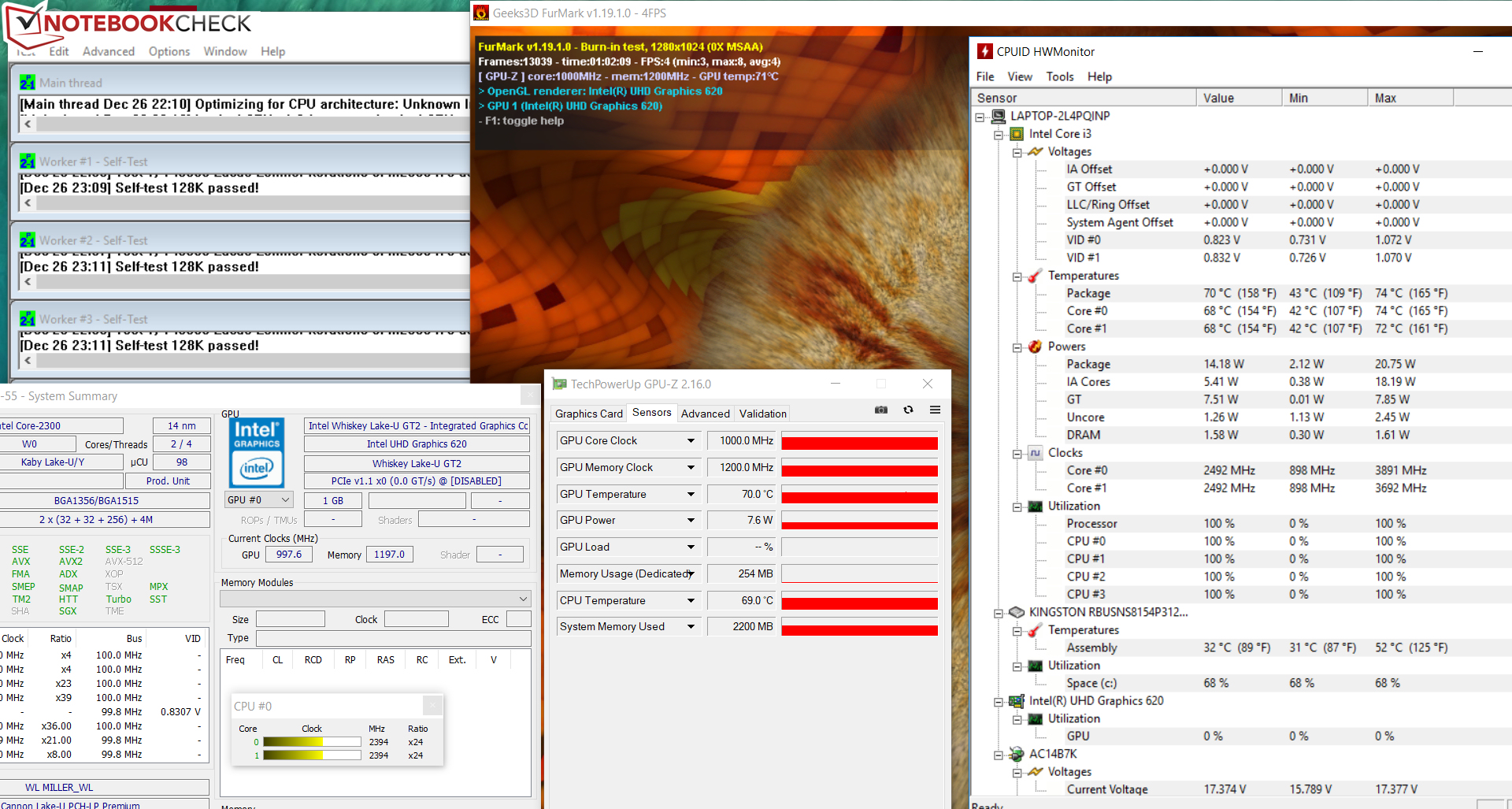Viewport: 1512px width, 809px height.
Task: Open the File menu in HWMonitor
Action: (x=985, y=76)
